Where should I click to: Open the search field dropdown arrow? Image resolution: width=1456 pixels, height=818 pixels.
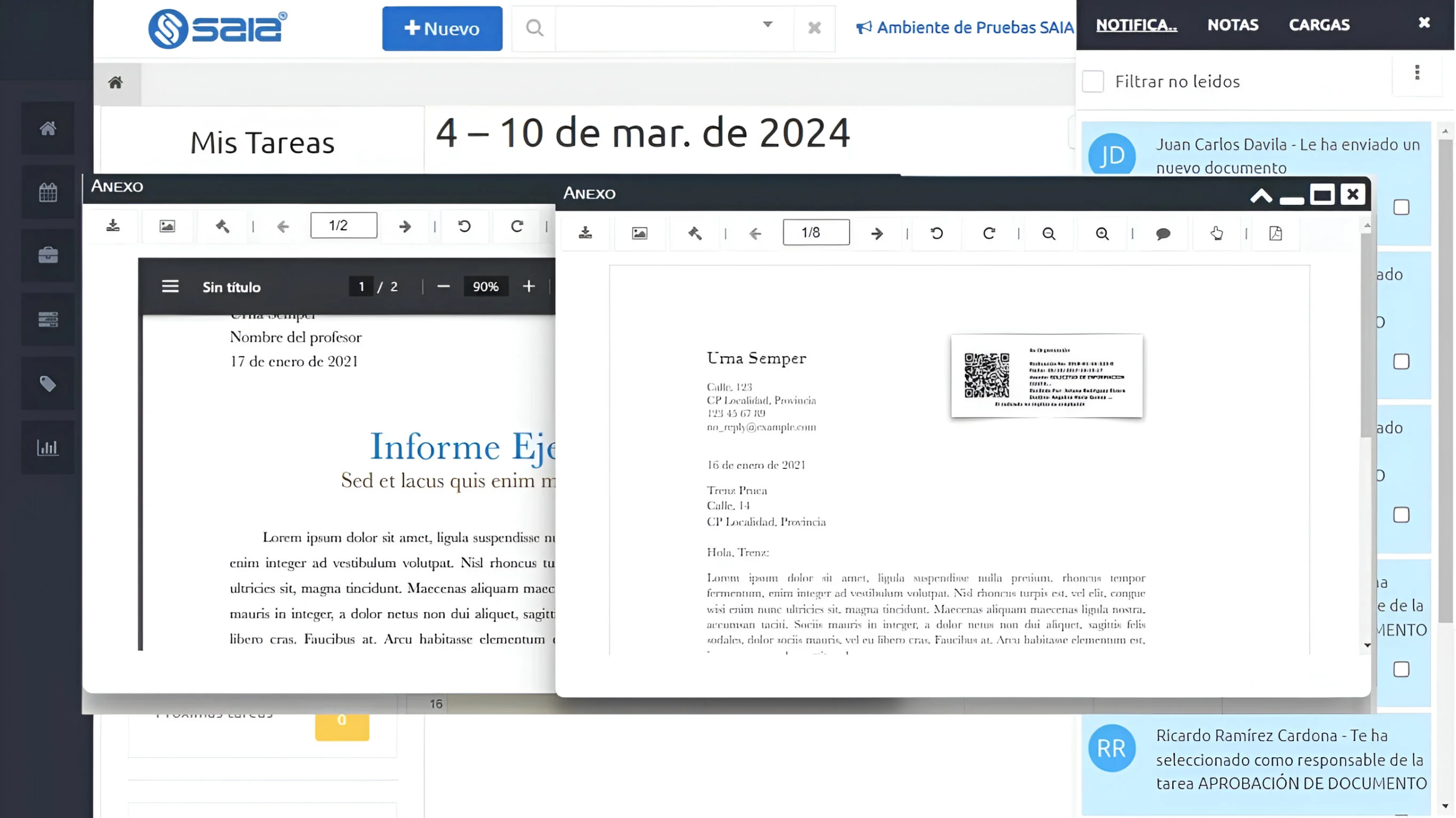[767, 24]
